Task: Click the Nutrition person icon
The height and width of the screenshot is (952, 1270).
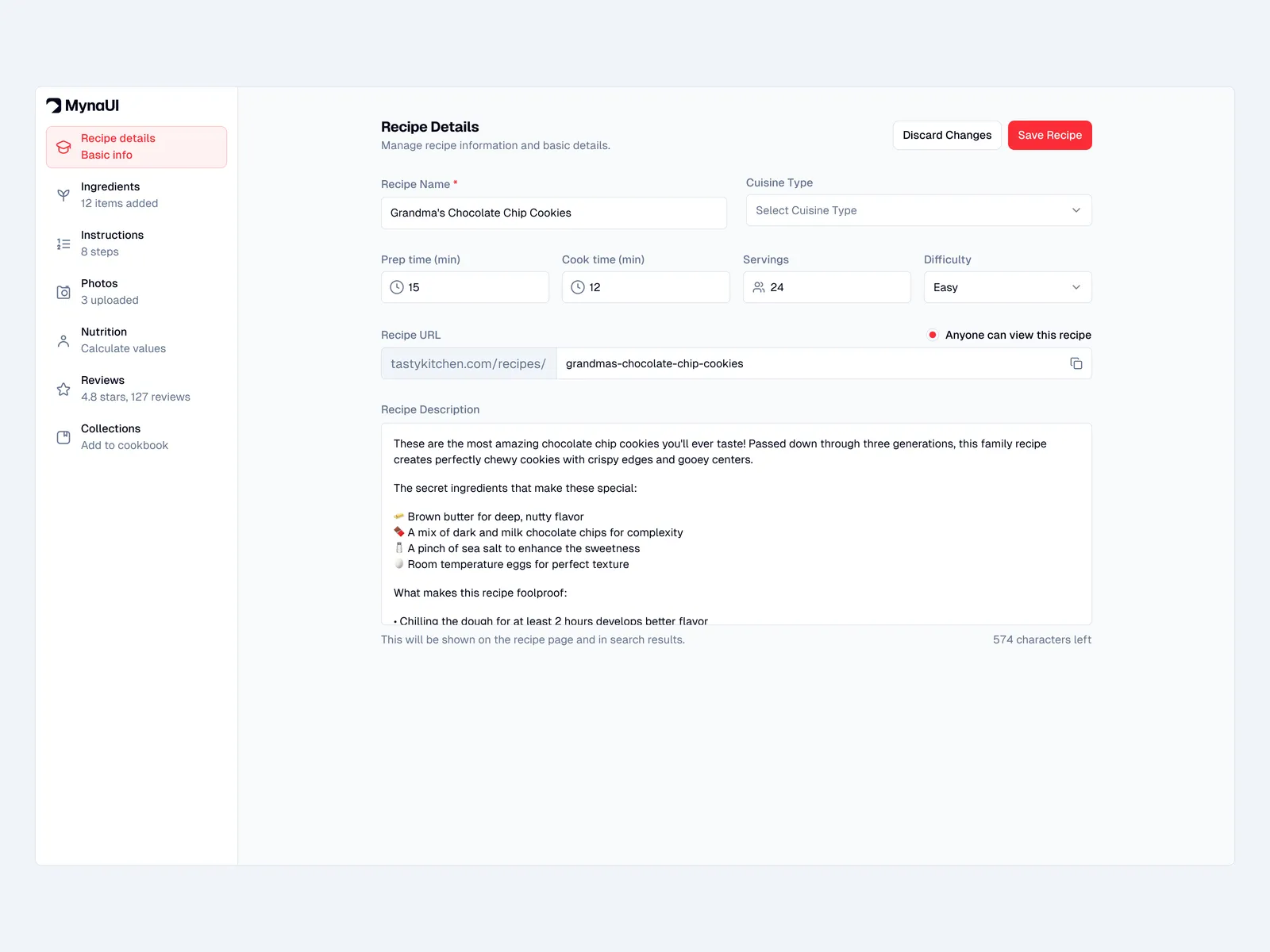Action: tap(63, 340)
